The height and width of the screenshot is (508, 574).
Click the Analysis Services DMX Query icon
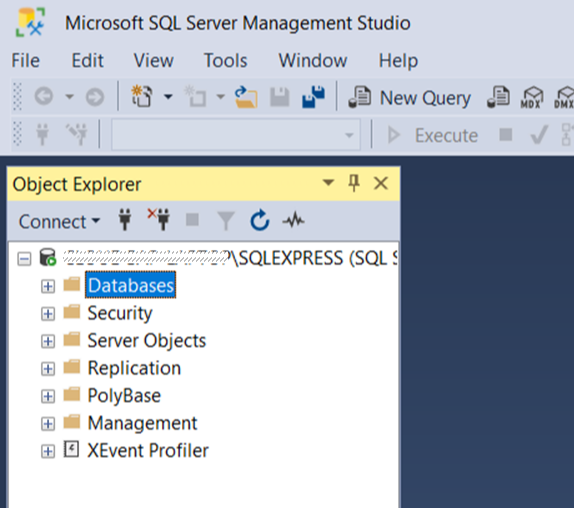[x=564, y=97]
